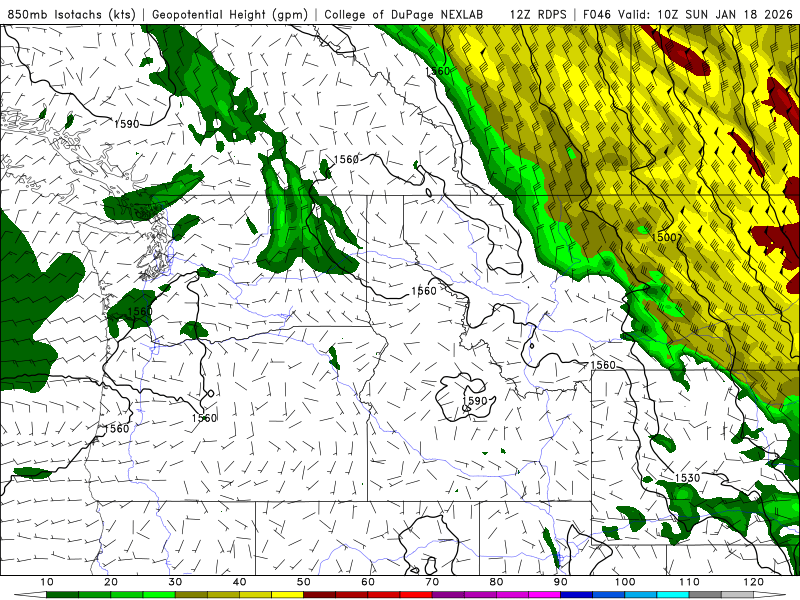800x600 pixels.
Task: Click the 'F046 Valid: 10Z SUN JAN 18 2026' text
Action: coord(688,14)
